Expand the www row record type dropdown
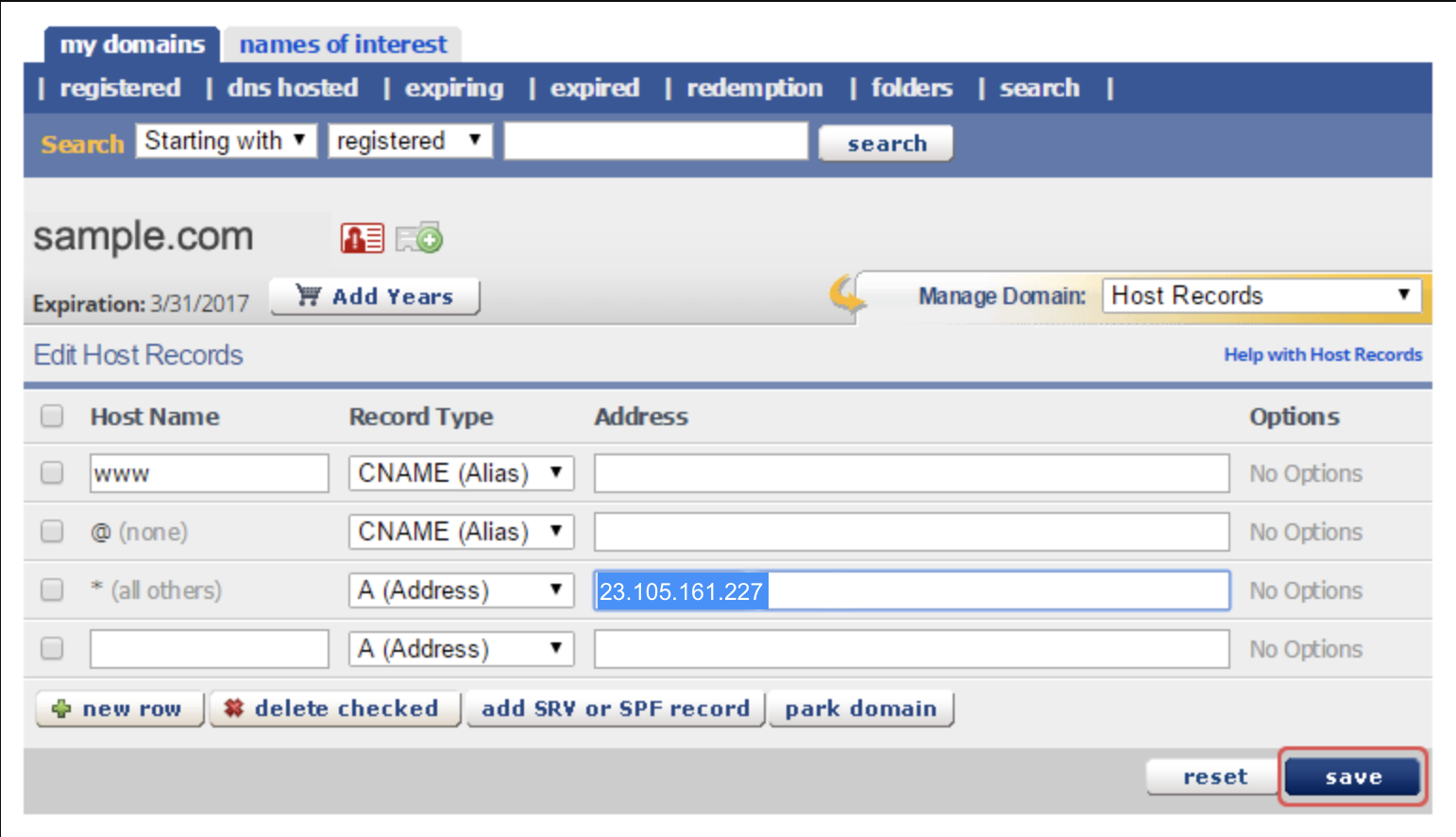Viewport: 1456px width, 837px height. [x=461, y=473]
